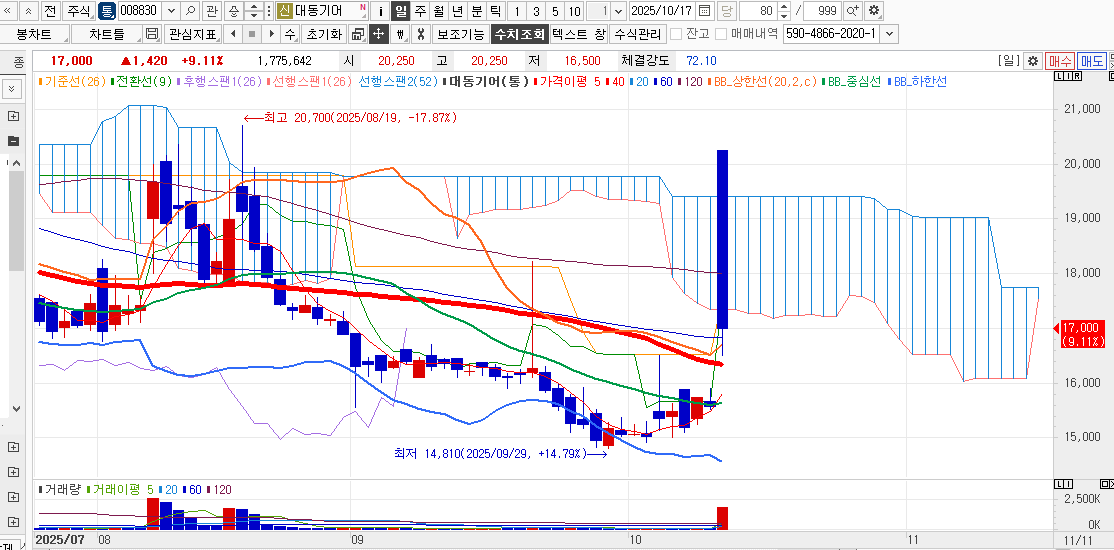Viewport: 1114px width, 550px height.
Task: Open the stock code history dropdown
Action: pyautogui.click(x=170, y=11)
